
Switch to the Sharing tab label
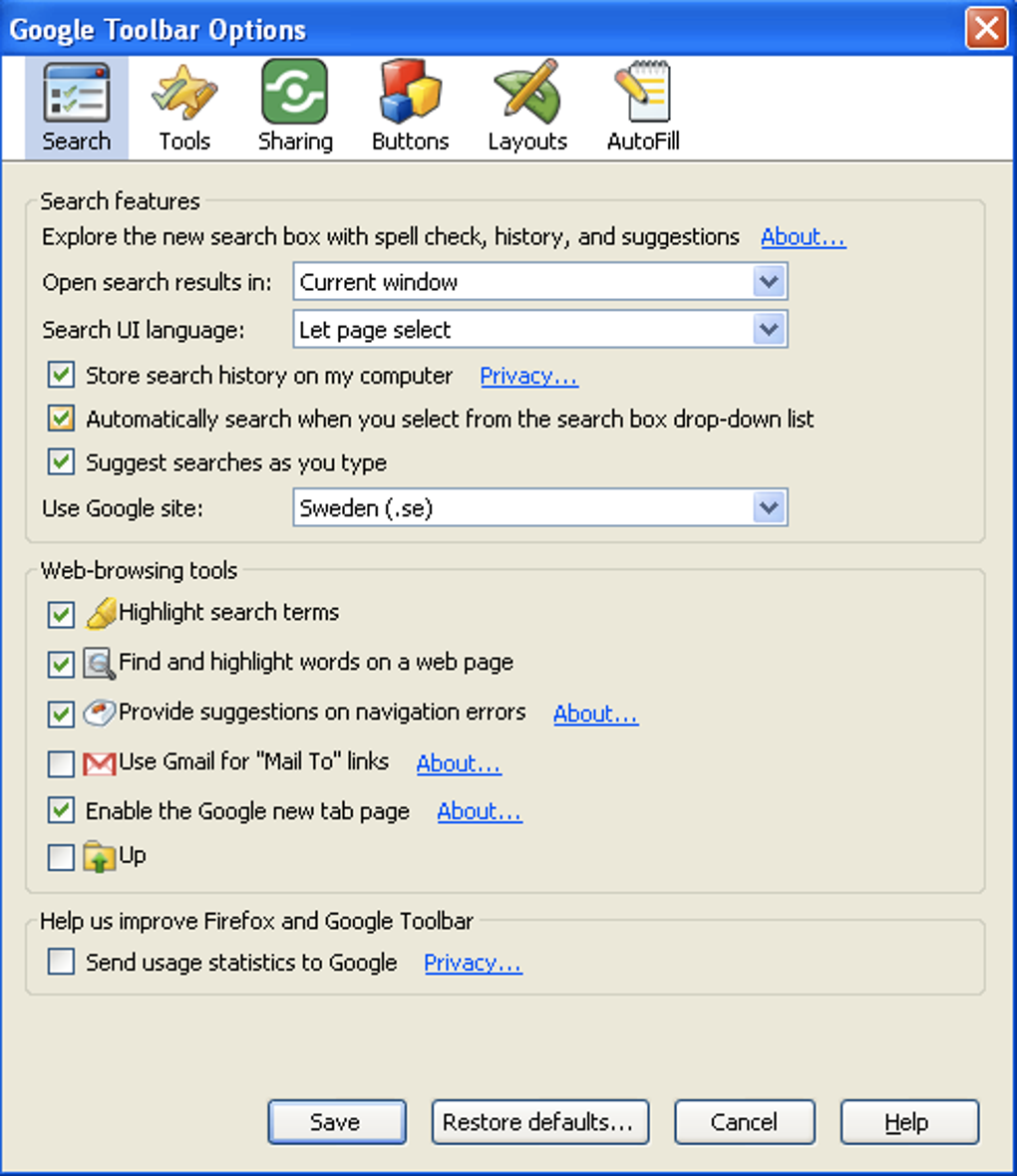click(x=295, y=141)
